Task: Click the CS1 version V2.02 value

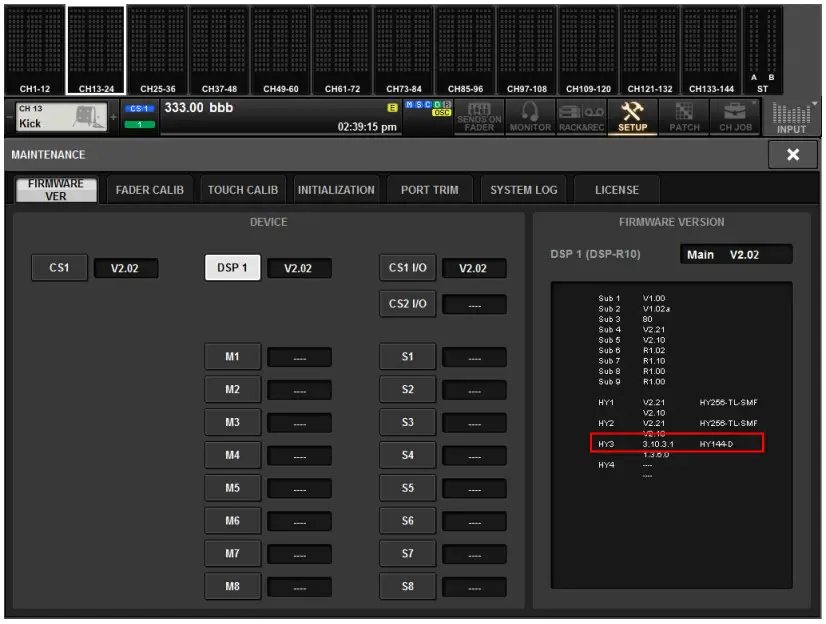Action: coord(125,268)
